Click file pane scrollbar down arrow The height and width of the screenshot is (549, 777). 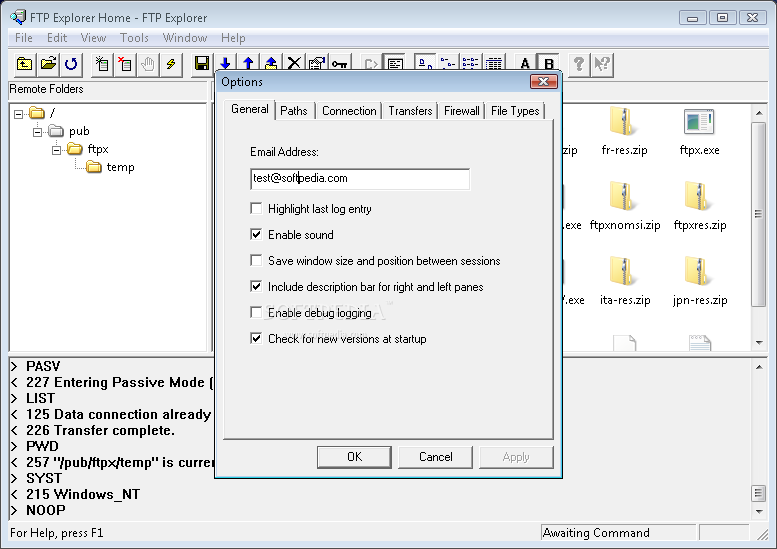(x=759, y=343)
